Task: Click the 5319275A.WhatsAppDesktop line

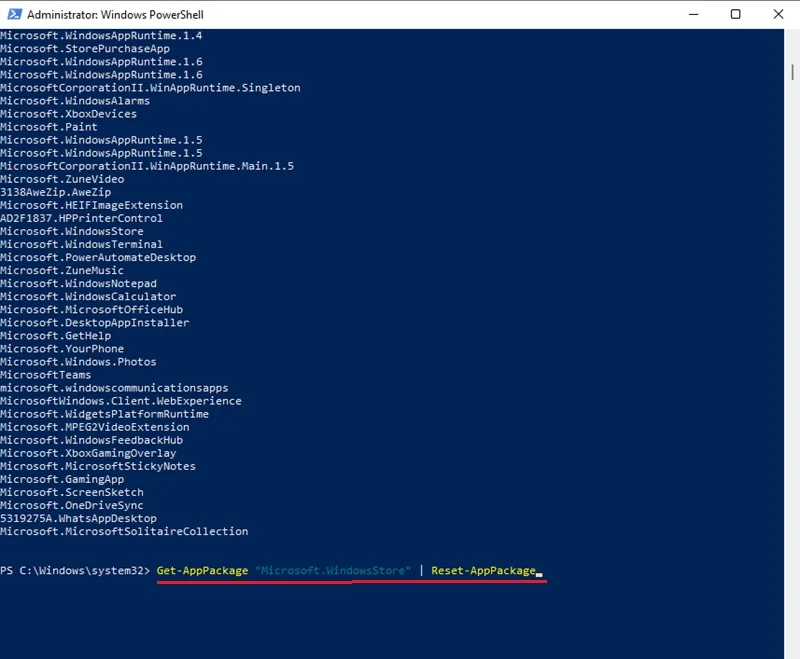Action: coord(79,518)
